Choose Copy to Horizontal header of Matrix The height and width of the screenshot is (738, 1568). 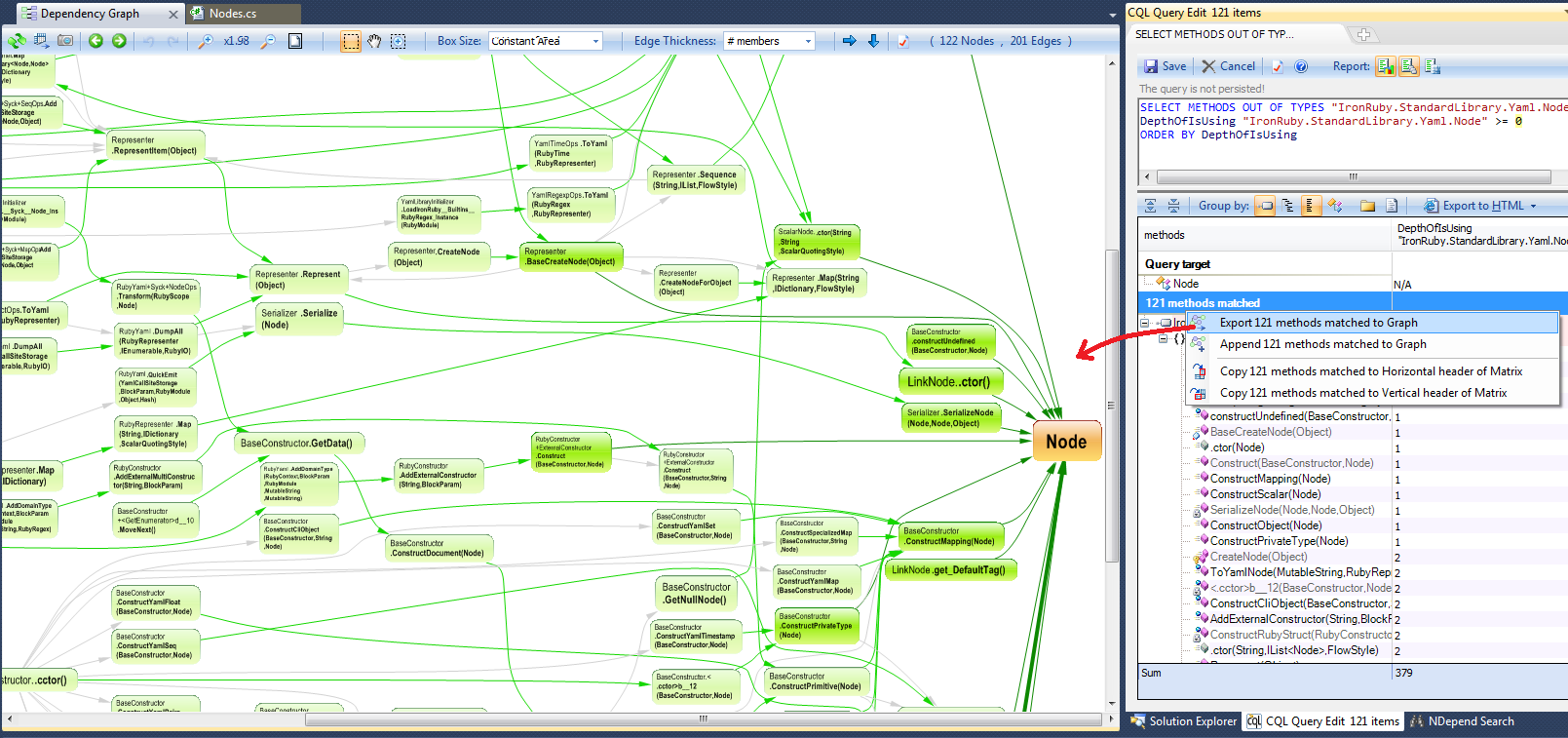pos(1372,371)
